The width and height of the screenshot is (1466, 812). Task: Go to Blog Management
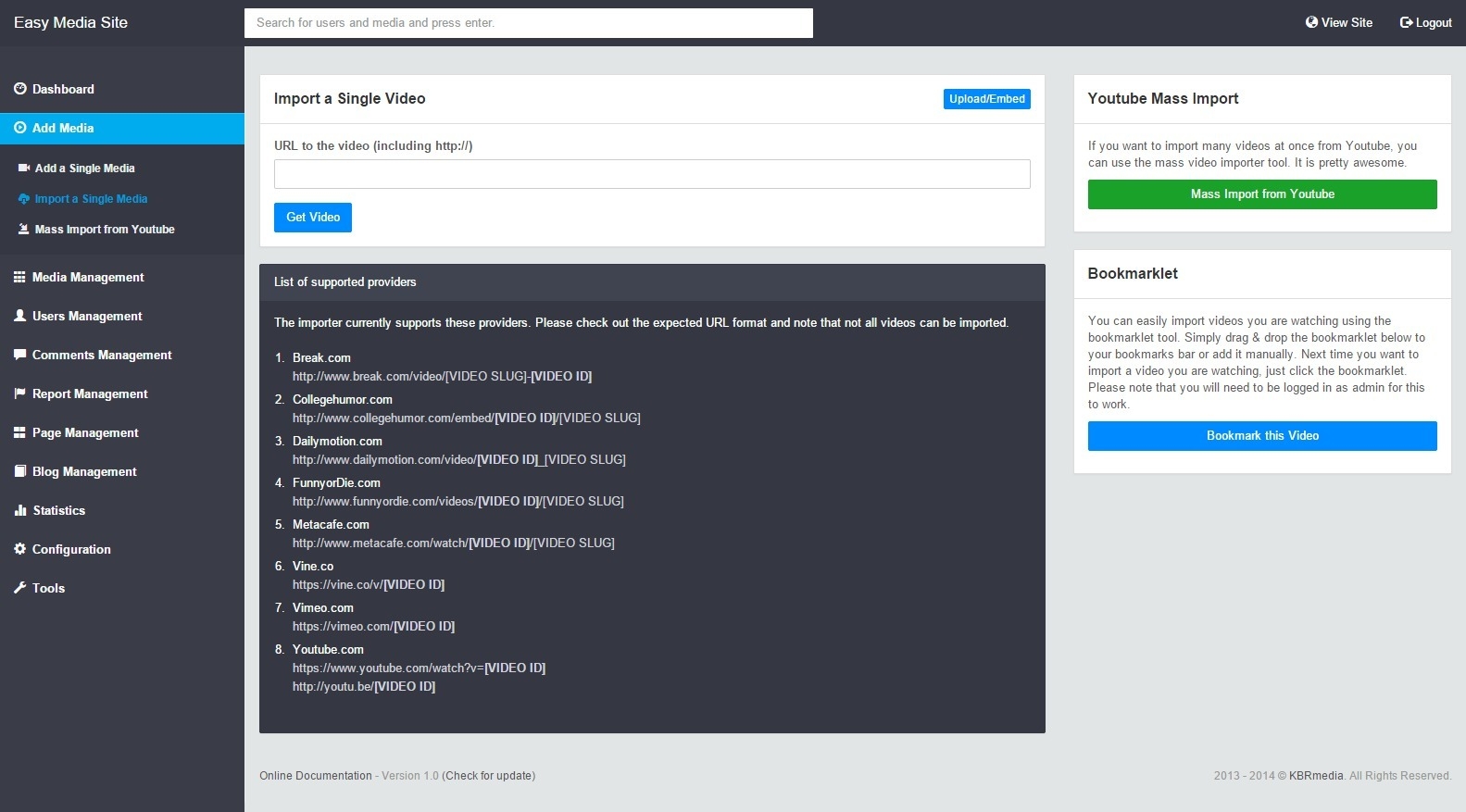[122, 471]
